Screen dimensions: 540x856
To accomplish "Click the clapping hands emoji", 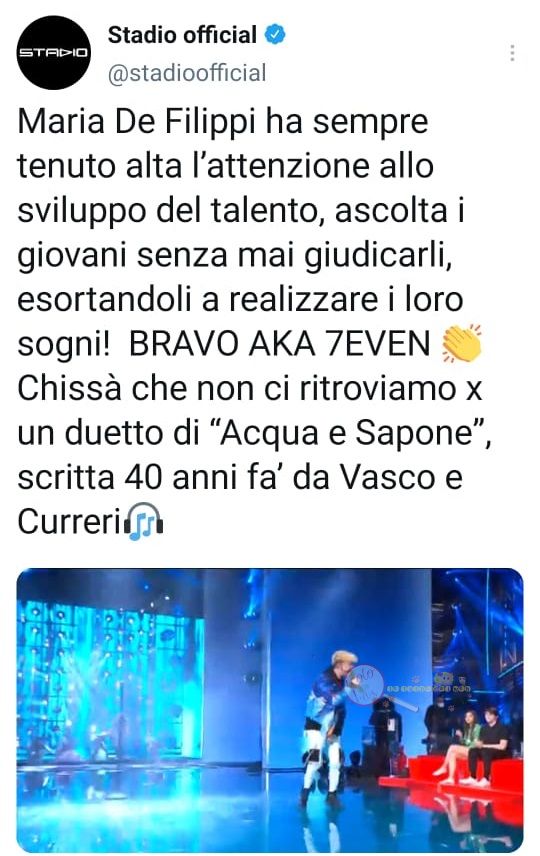I will 461,344.
